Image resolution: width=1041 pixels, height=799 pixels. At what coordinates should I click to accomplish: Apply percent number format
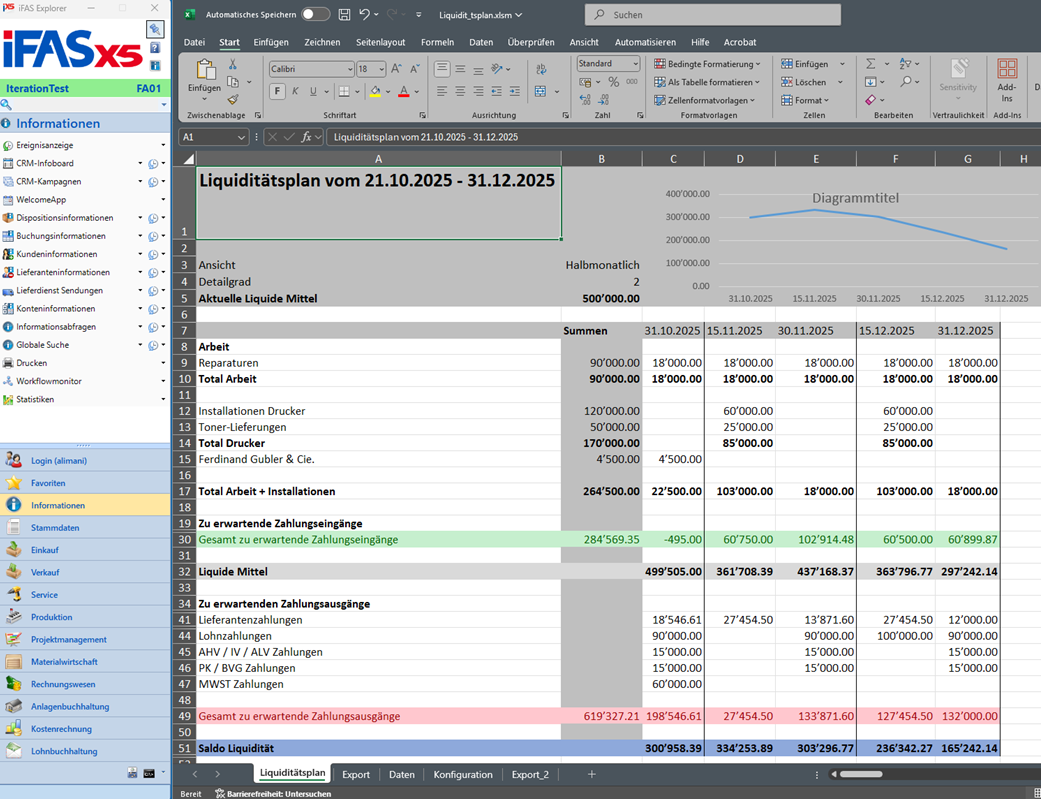point(613,82)
